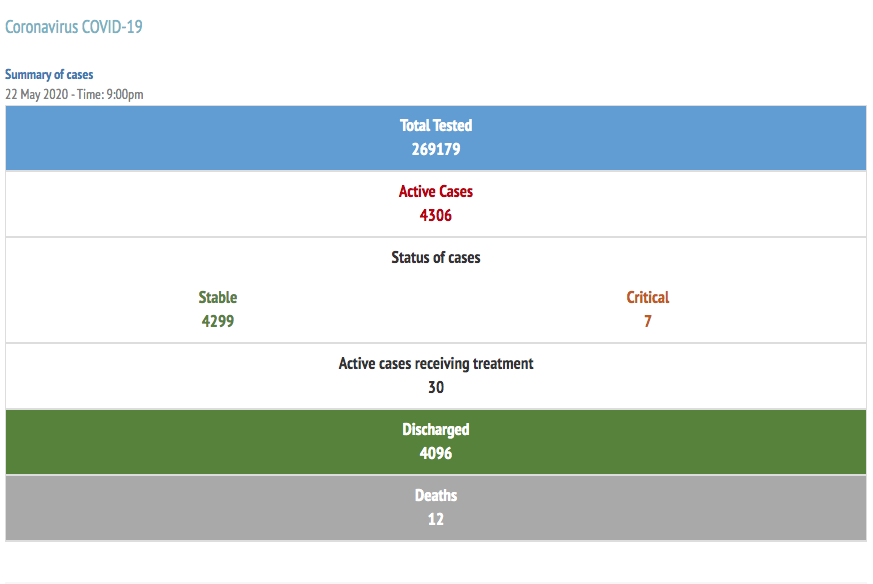Image resolution: width=873 pixels, height=584 pixels.
Task: Click the number 30 under treatment
Action: [x=436, y=387]
